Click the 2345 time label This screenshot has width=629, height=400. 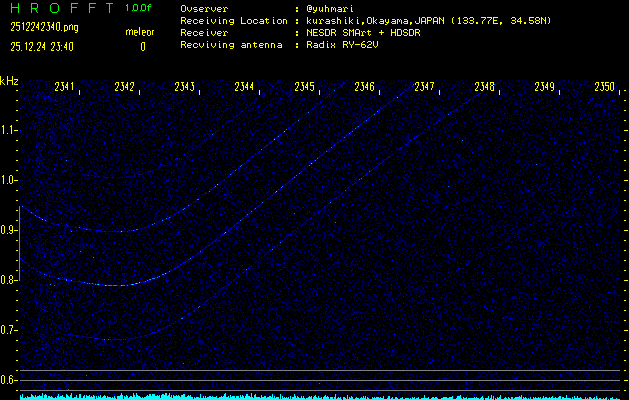(x=304, y=87)
